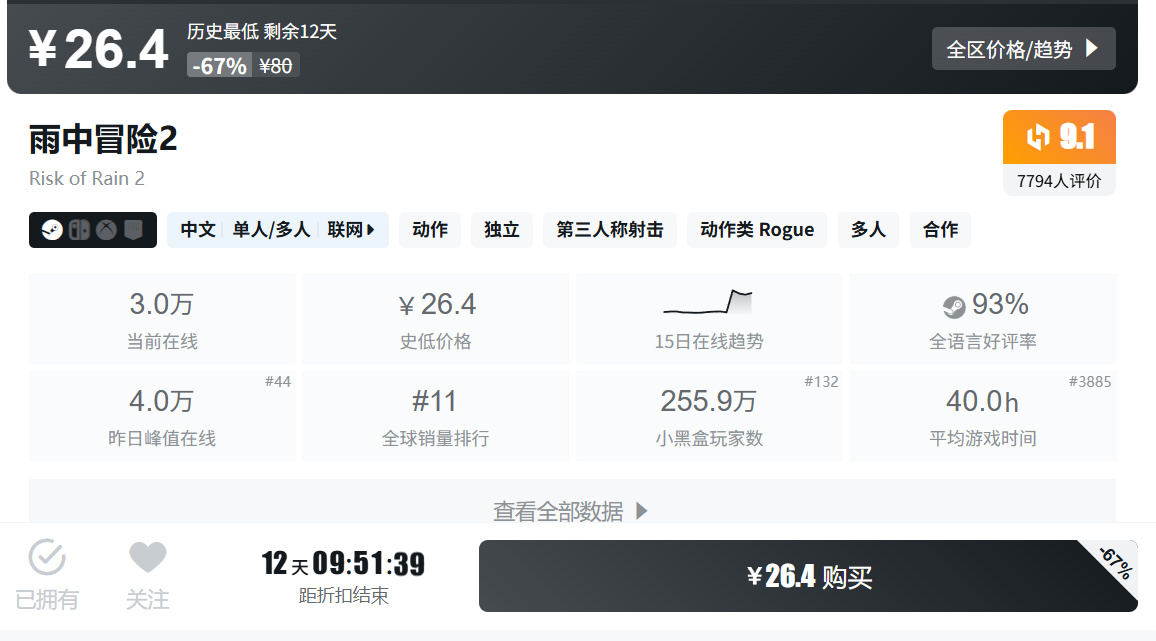Click the #3885 rank label
Viewport: 1156px width, 641px height.
pyautogui.click(x=1090, y=381)
